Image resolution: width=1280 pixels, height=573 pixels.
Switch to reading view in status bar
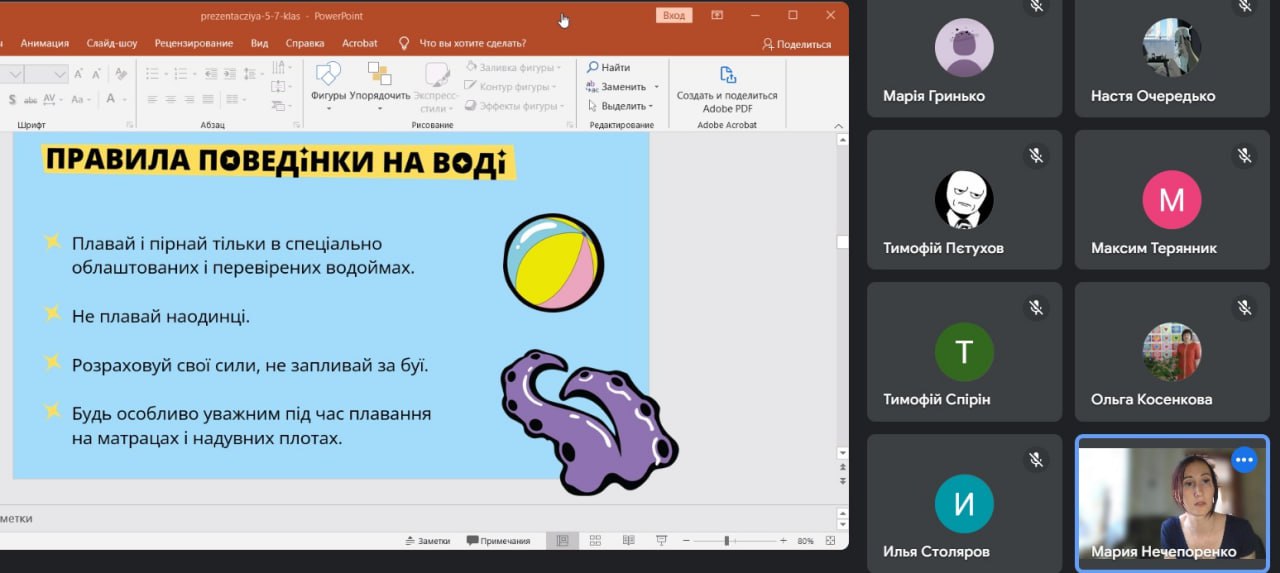628,541
